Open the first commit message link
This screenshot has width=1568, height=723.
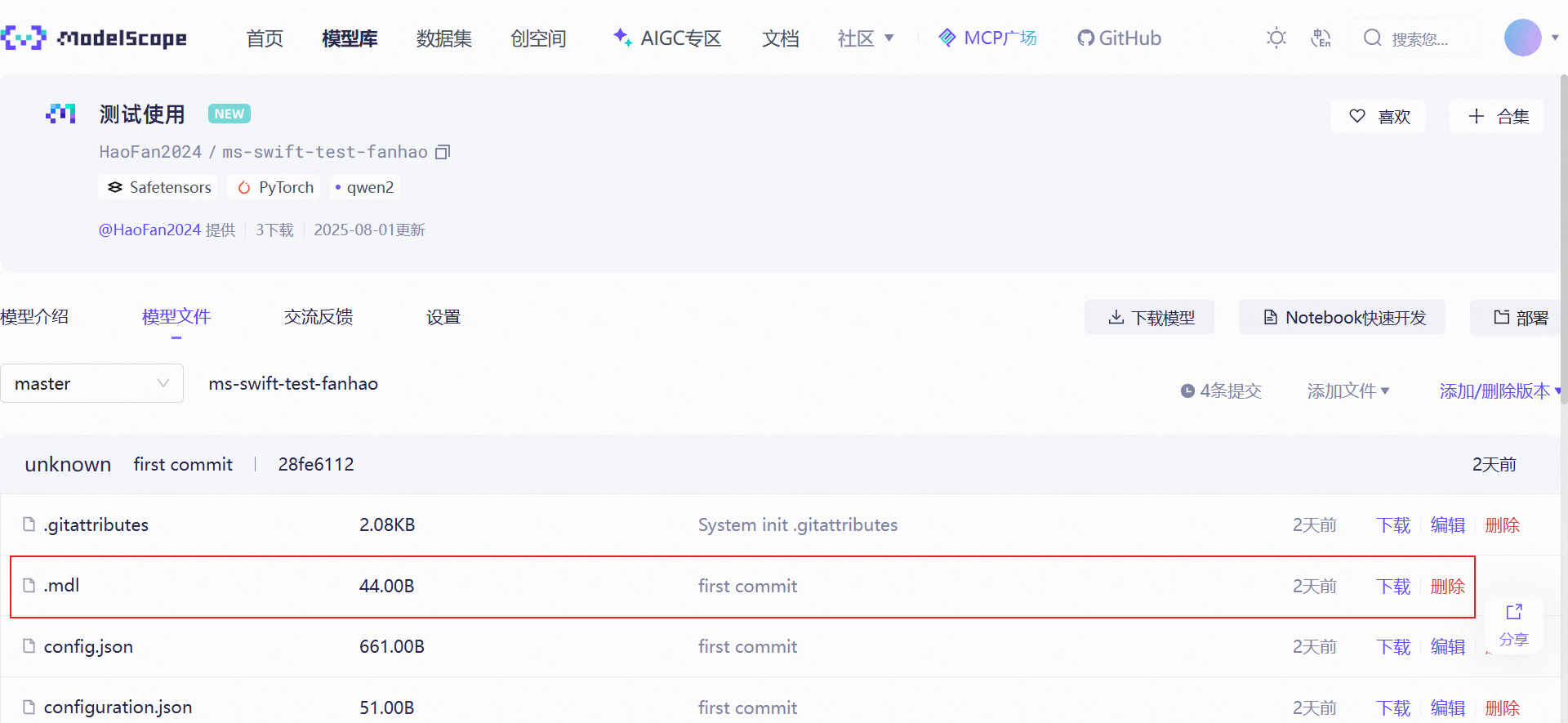pos(183,464)
